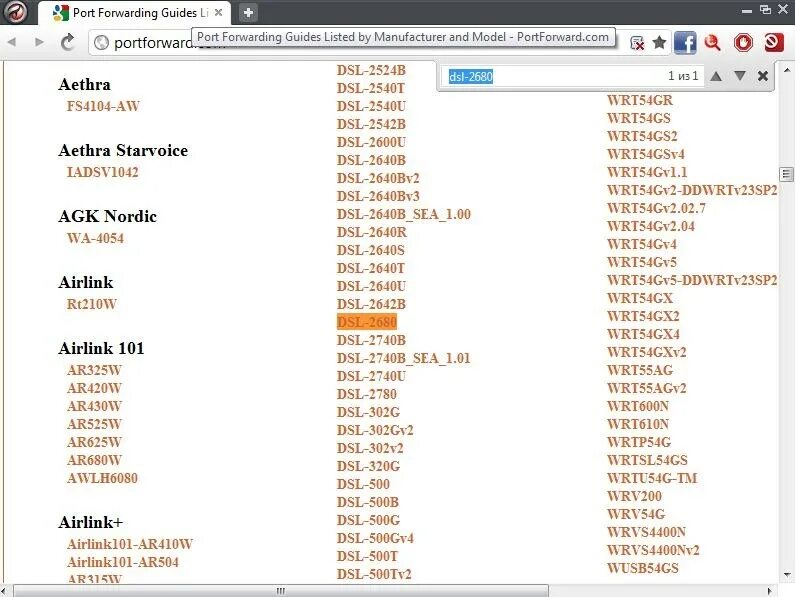Open the DSL-2740B link
The image size is (795, 597).
click(x=371, y=340)
